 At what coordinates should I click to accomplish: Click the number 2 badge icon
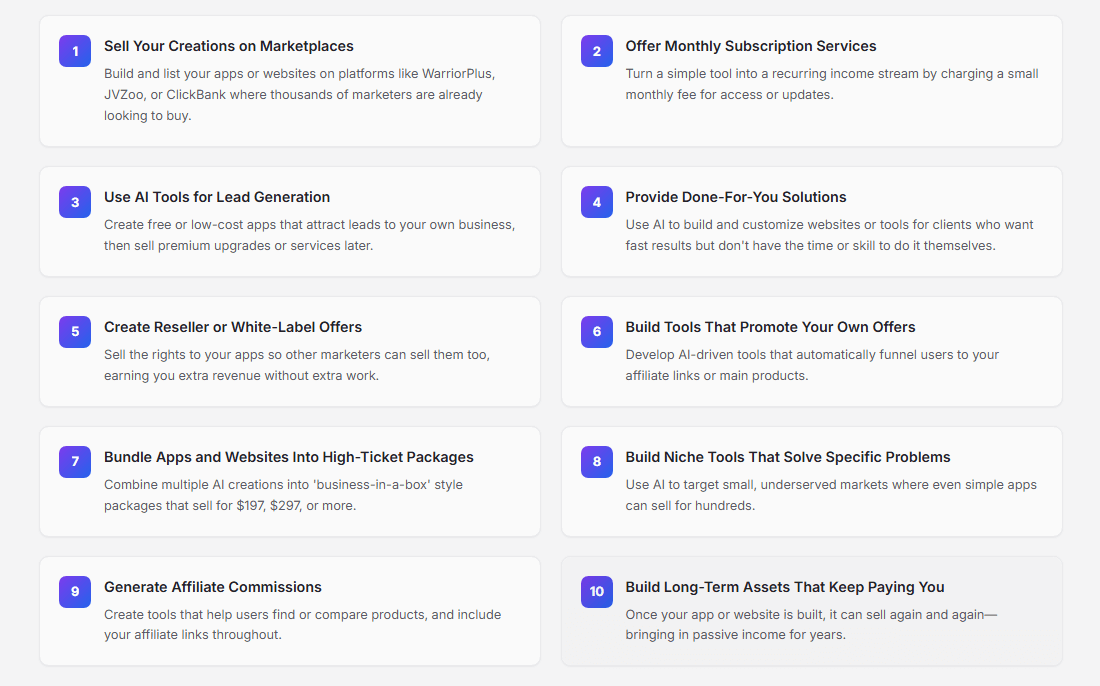tap(597, 51)
